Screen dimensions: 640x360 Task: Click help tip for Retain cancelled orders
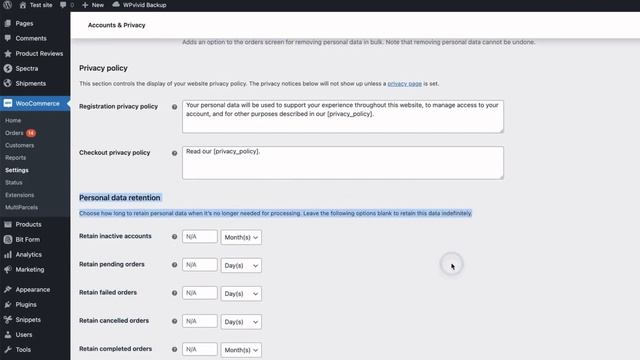point(174,321)
